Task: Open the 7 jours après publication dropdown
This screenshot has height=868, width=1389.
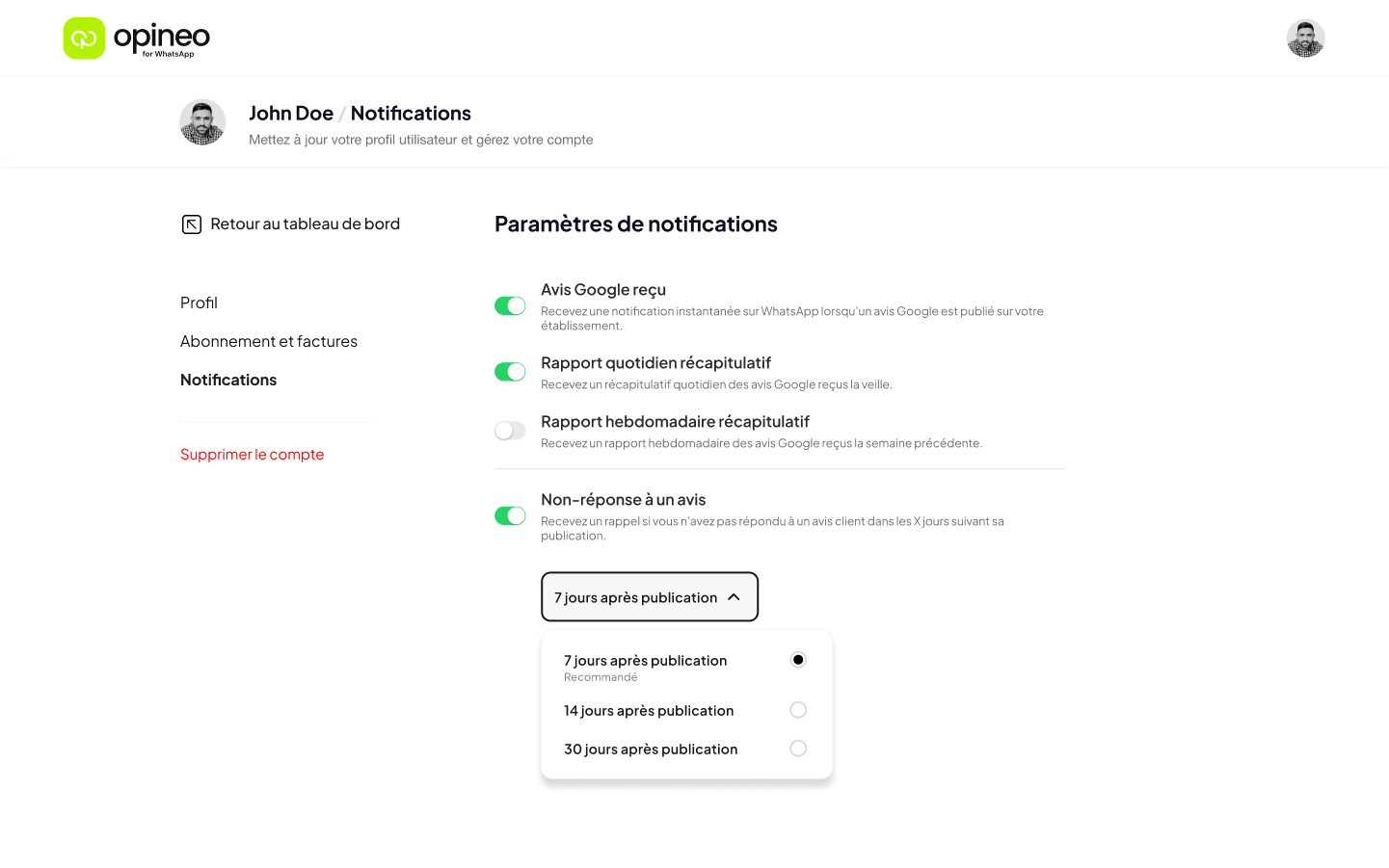Action: 649,596
